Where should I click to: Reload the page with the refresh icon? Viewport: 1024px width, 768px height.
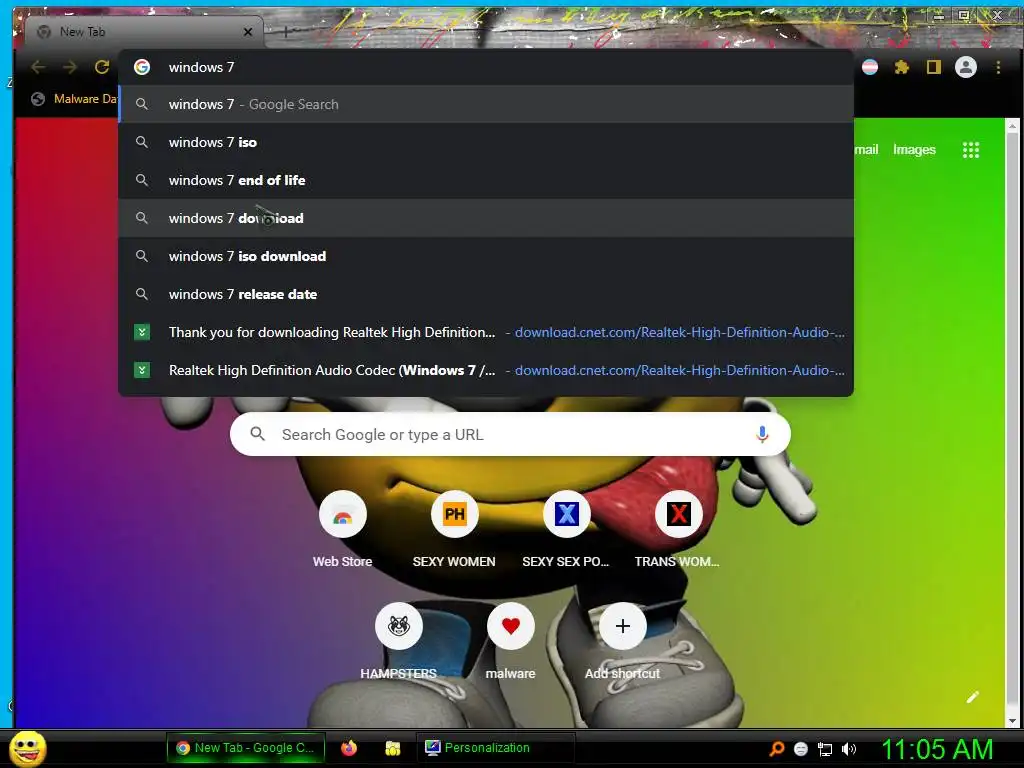pos(102,67)
